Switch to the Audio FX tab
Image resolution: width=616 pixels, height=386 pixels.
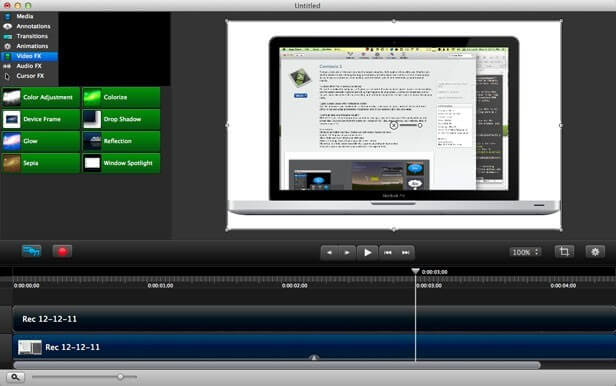pyautogui.click(x=29, y=66)
